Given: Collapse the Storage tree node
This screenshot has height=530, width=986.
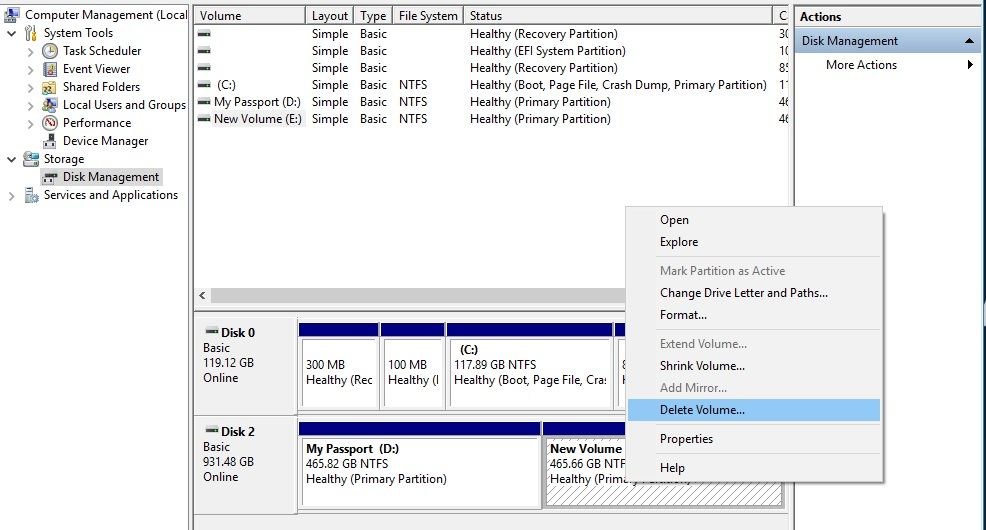Looking at the screenshot, I should 12,159.
